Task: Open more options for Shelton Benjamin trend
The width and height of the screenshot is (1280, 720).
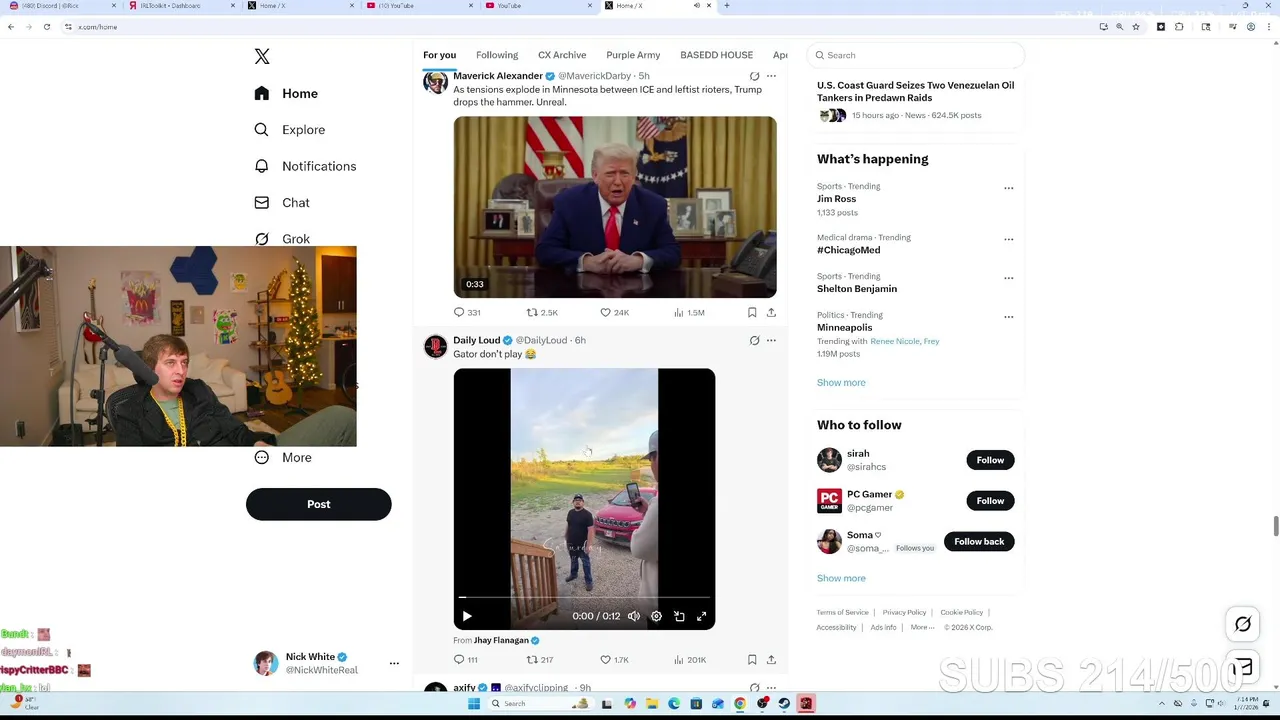Action: click(x=1008, y=278)
